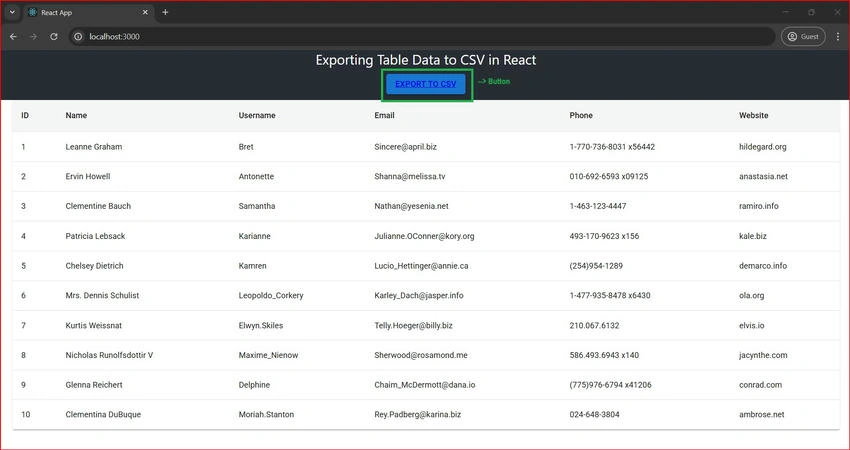Open the Chrome three-dot menu
Screen dimensions: 850x450
(x=838, y=36)
